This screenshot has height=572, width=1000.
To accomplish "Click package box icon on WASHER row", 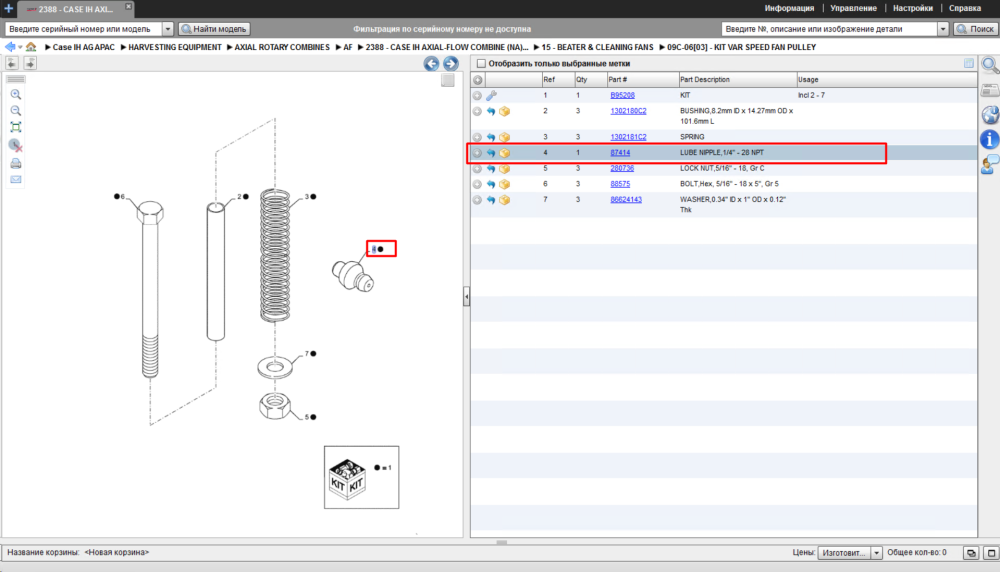I will 504,200.
